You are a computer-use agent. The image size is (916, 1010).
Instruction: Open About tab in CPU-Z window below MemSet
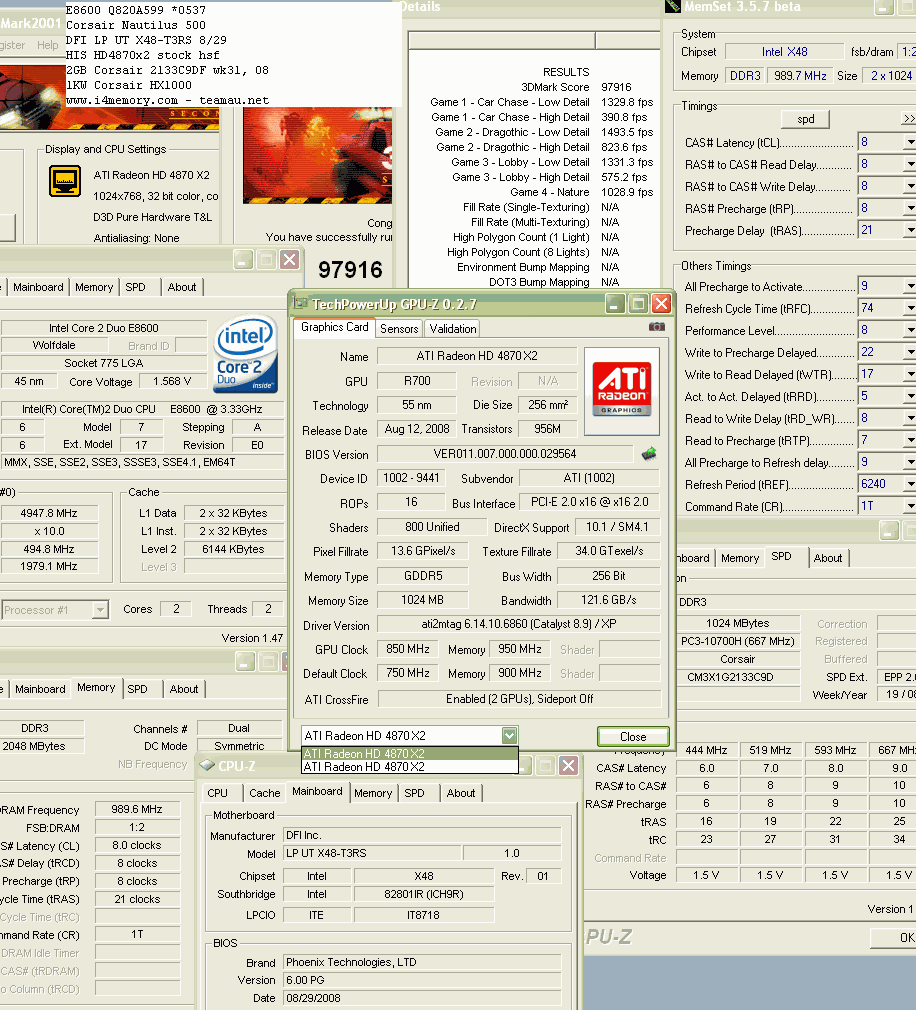click(x=828, y=558)
